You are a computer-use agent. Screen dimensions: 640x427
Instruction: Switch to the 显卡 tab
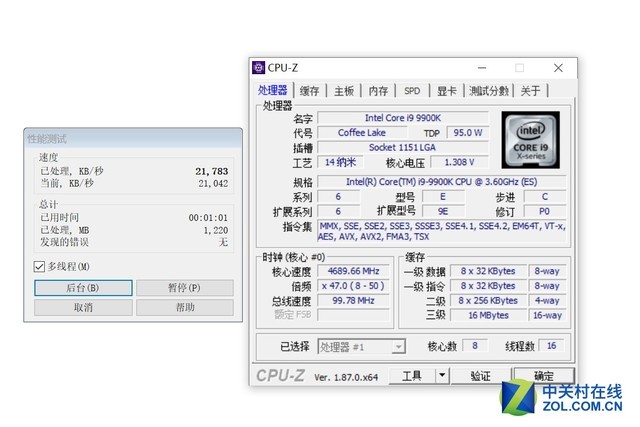click(447, 91)
